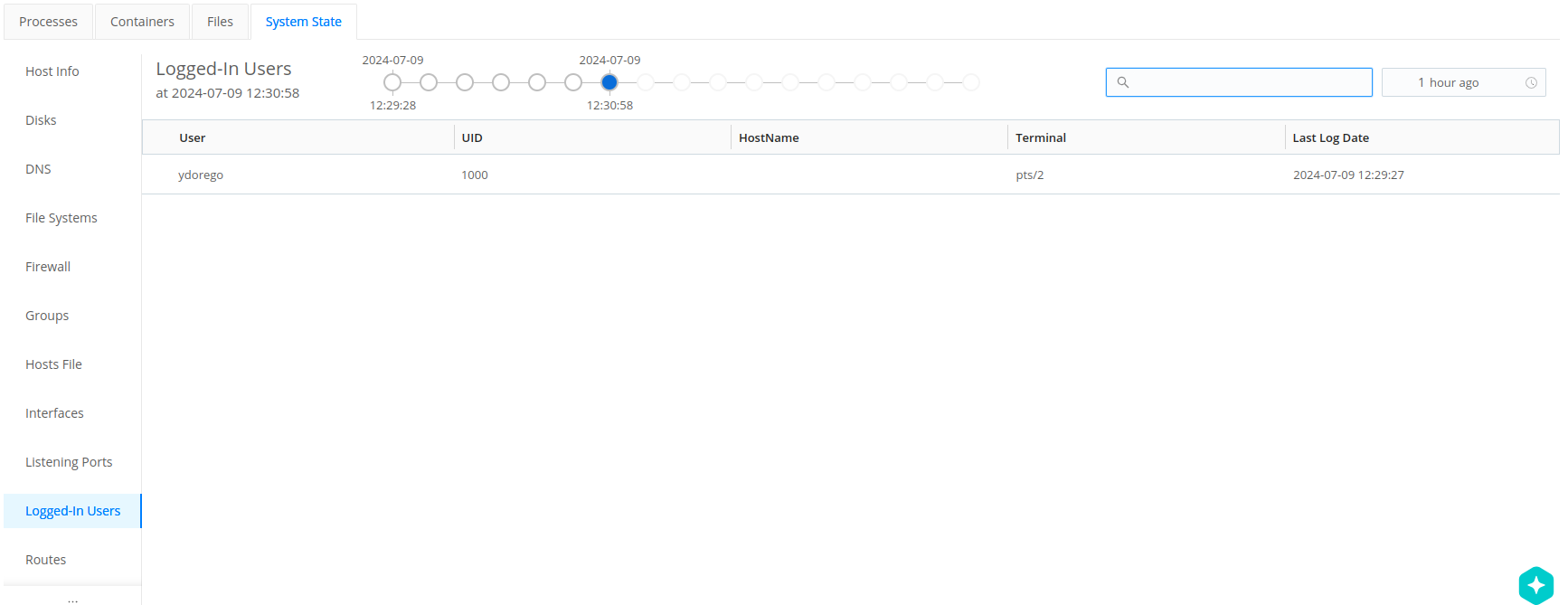The height and width of the screenshot is (605, 1568).
Task: Select the faded marker right after 12:30:58
Action: coord(646,82)
